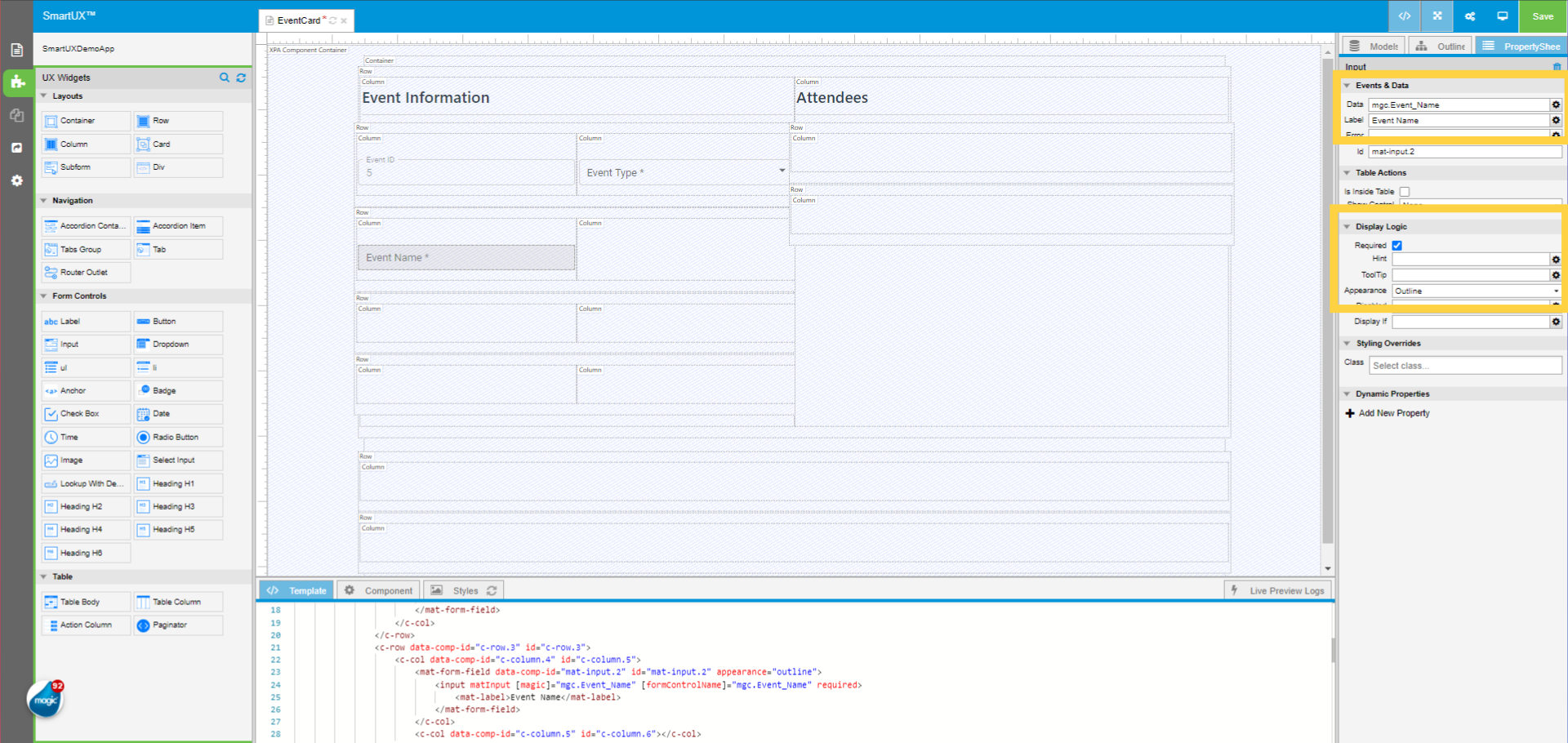Image resolution: width=1568 pixels, height=743 pixels.
Task: Click the delete trash icon on the Input panel
Action: click(1556, 66)
